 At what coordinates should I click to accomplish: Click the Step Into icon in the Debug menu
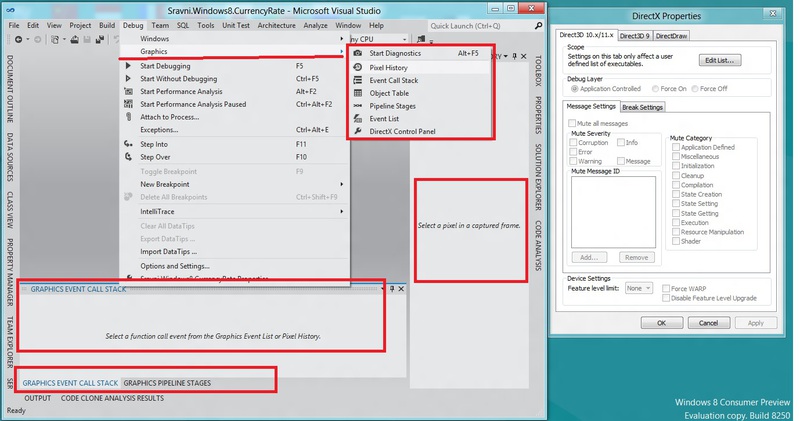click(x=128, y=144)
